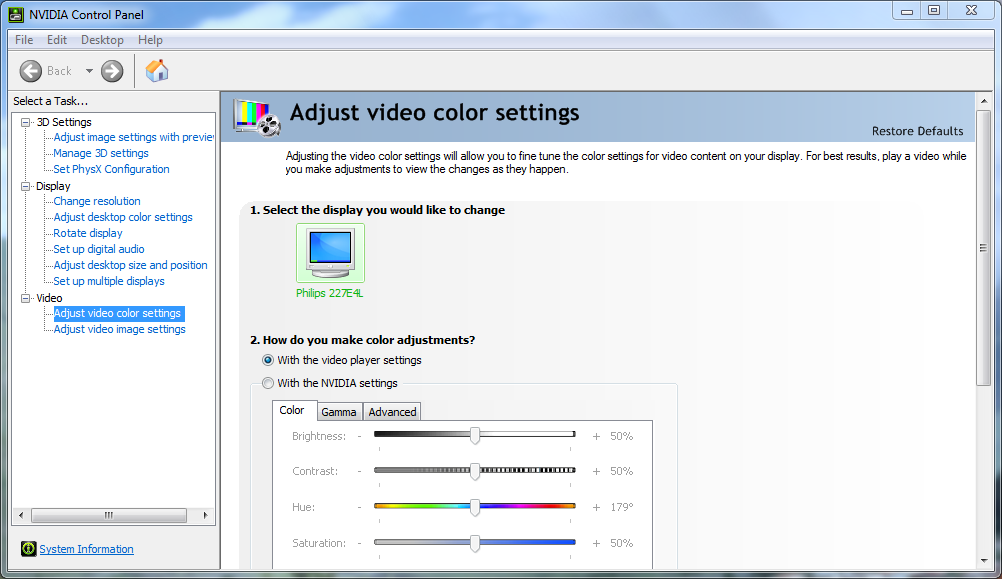This screenshot has height=579, width=1002.
Task: Open the File menu
Action: [24, 40]
